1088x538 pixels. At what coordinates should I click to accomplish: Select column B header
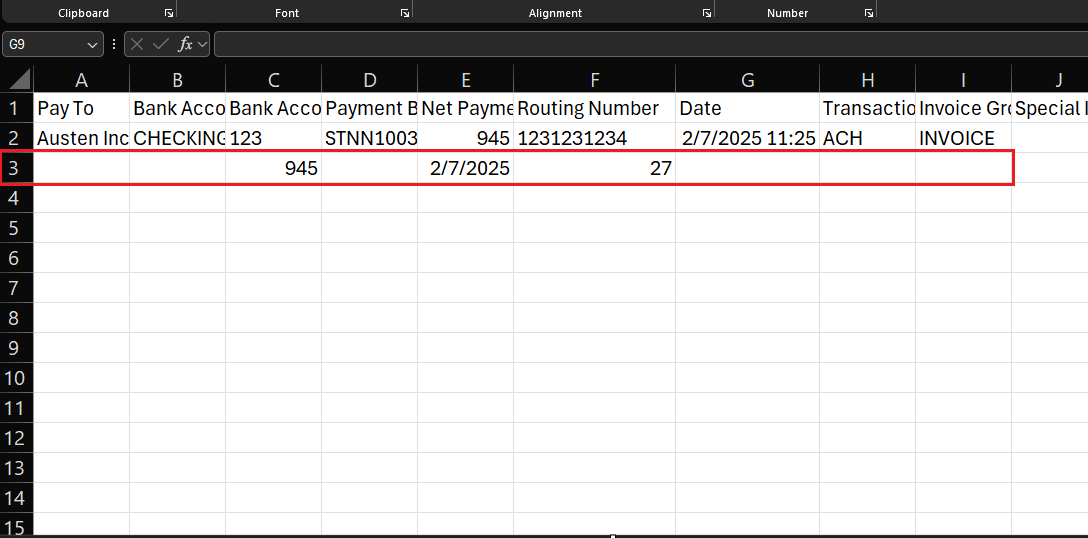[x=178, y=80]
